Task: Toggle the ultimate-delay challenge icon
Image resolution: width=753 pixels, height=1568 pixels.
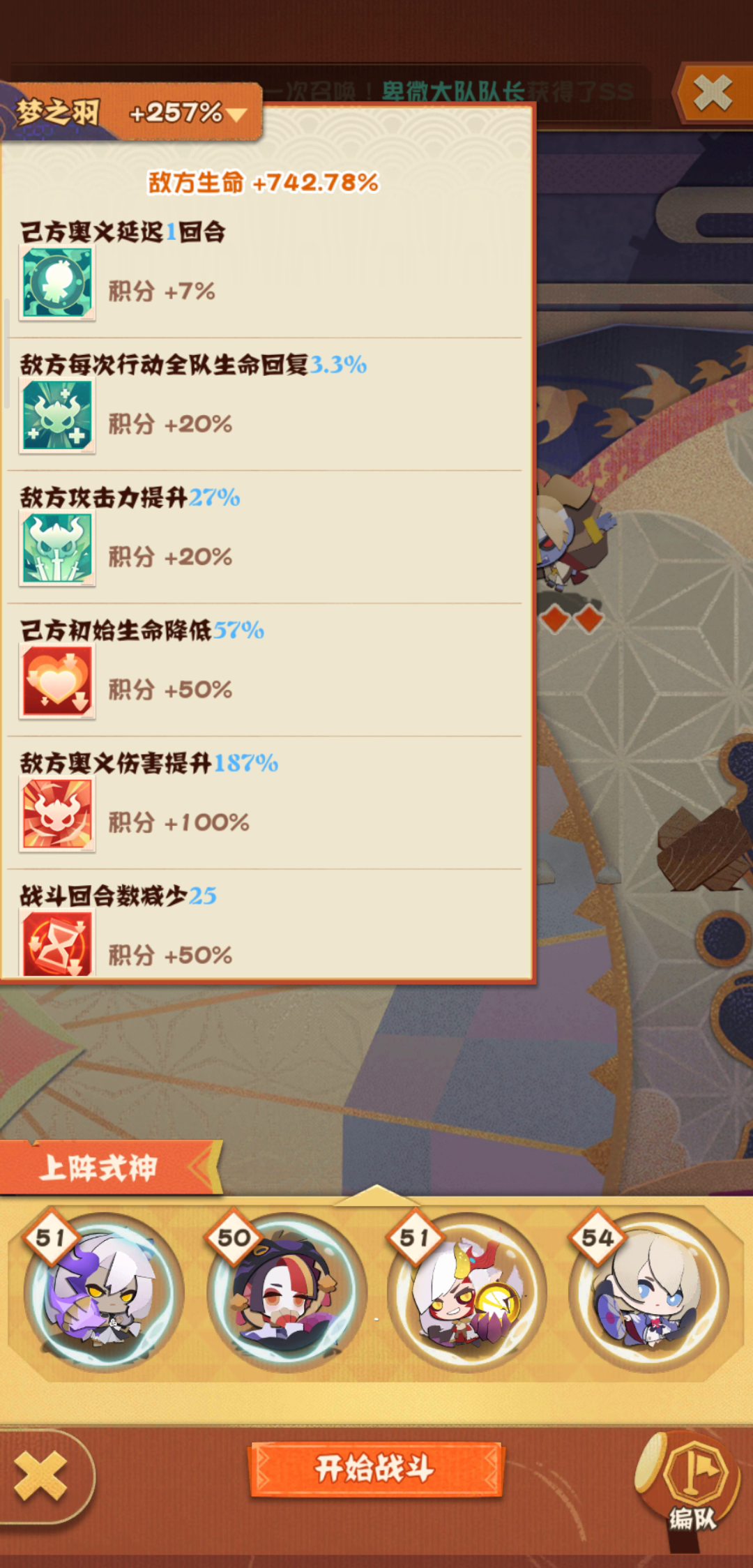Action: pos(57,284)
